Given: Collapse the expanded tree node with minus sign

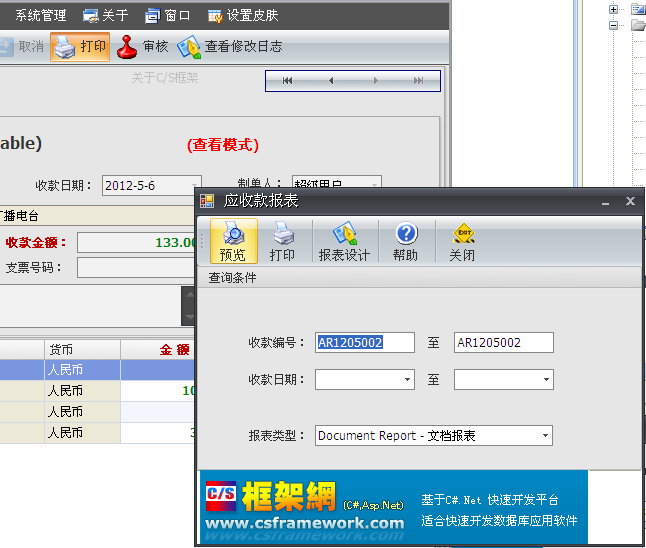Looking at the screenshot, I should 613,26.
